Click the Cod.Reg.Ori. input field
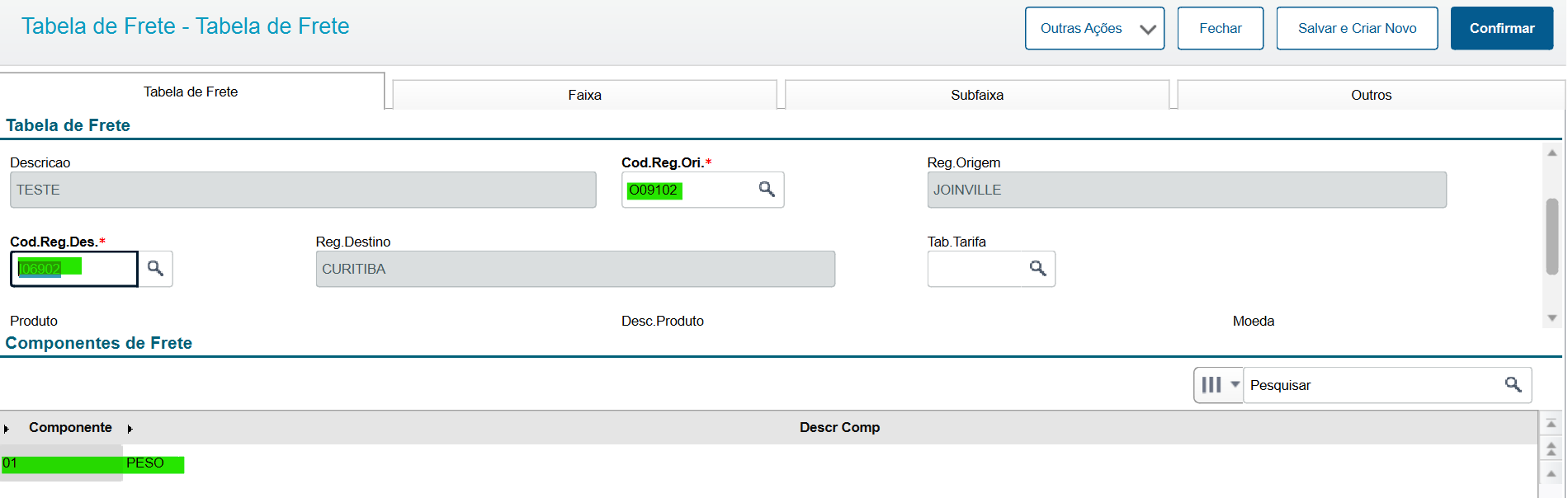1568x498 pixels. pos(687,190)
